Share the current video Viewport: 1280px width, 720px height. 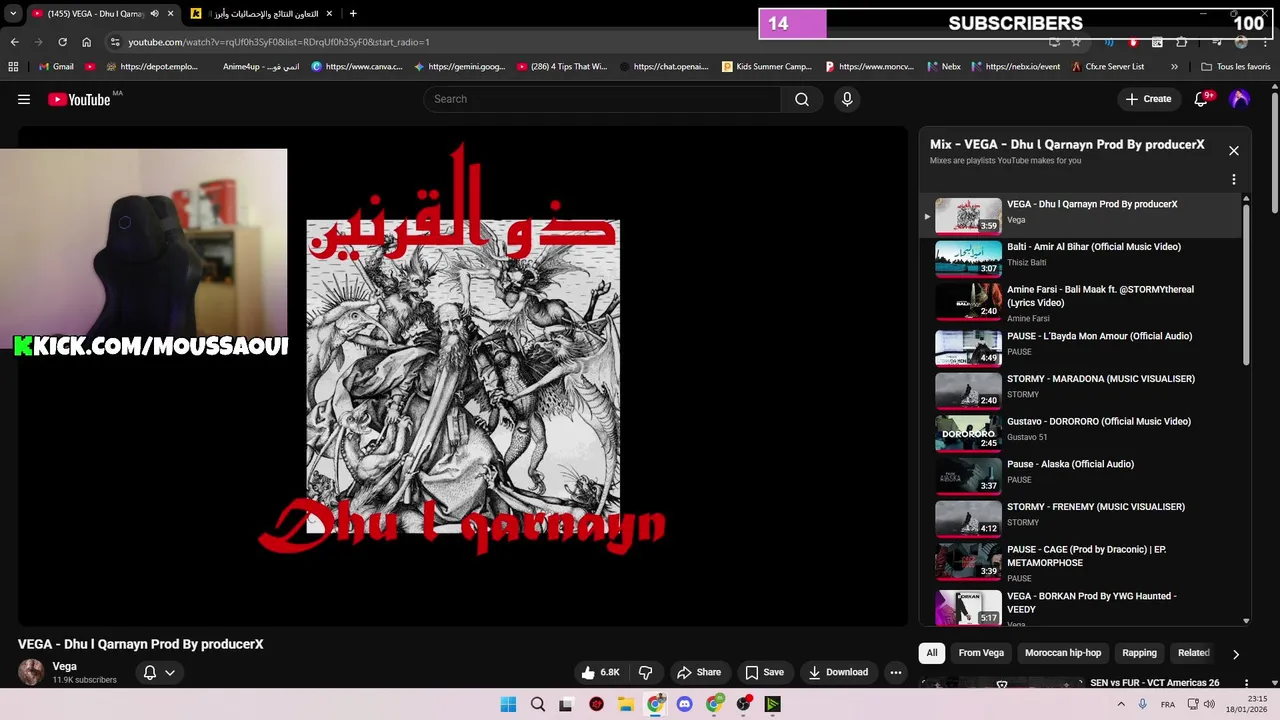(698, 672)
